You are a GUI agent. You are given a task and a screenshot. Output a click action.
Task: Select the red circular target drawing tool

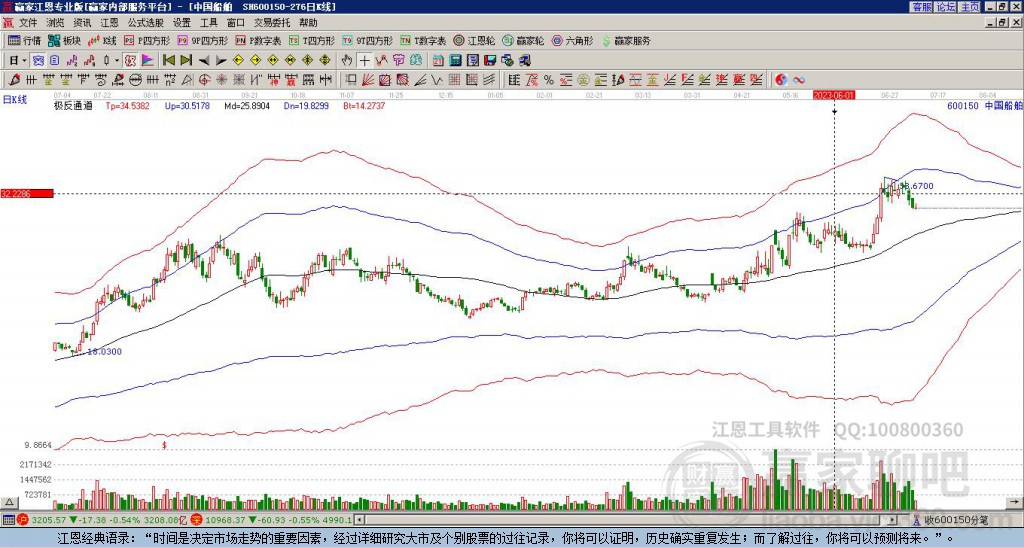(x=204, y=80)
